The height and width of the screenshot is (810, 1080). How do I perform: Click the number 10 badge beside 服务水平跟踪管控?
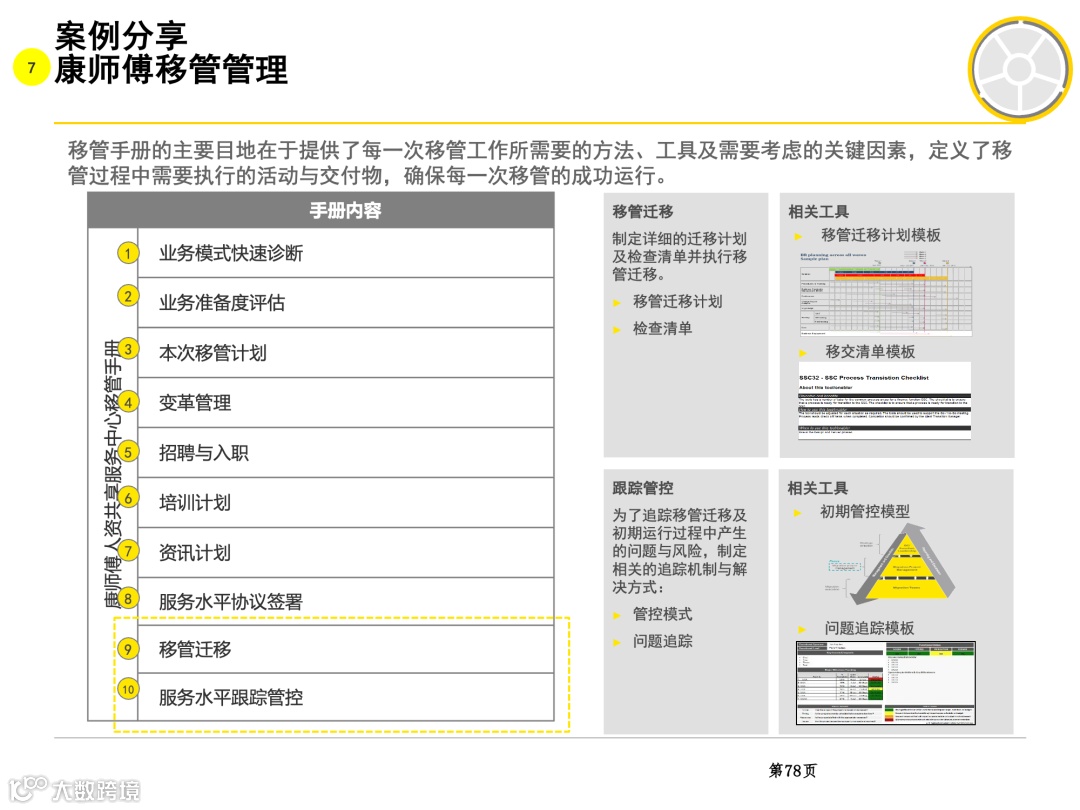[x=127, y=689]
